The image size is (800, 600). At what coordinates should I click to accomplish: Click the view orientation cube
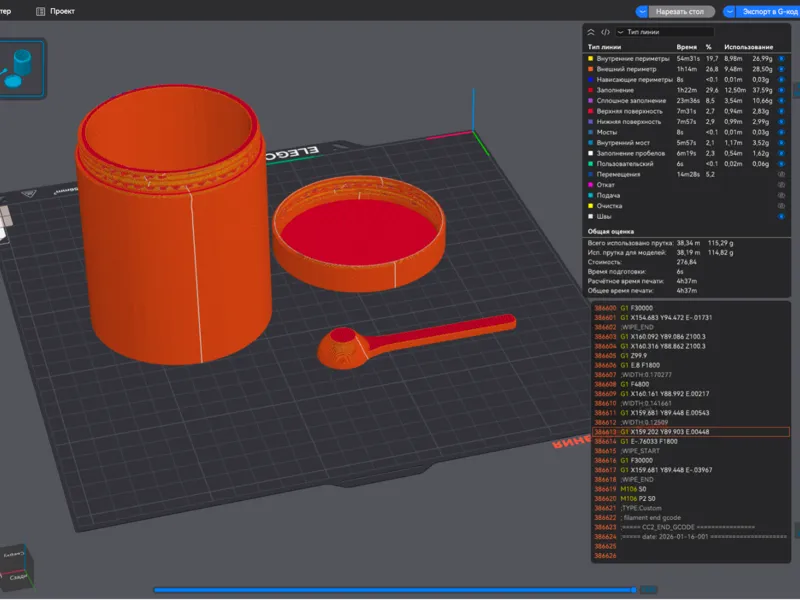coord(14,566)
